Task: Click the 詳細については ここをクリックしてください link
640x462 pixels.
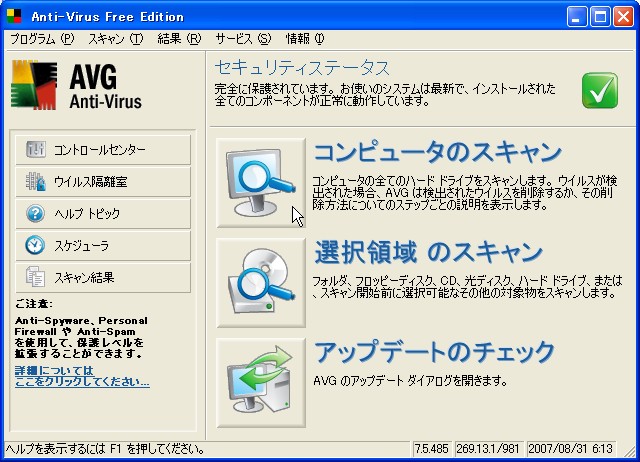Action: (x=82, y=376)
